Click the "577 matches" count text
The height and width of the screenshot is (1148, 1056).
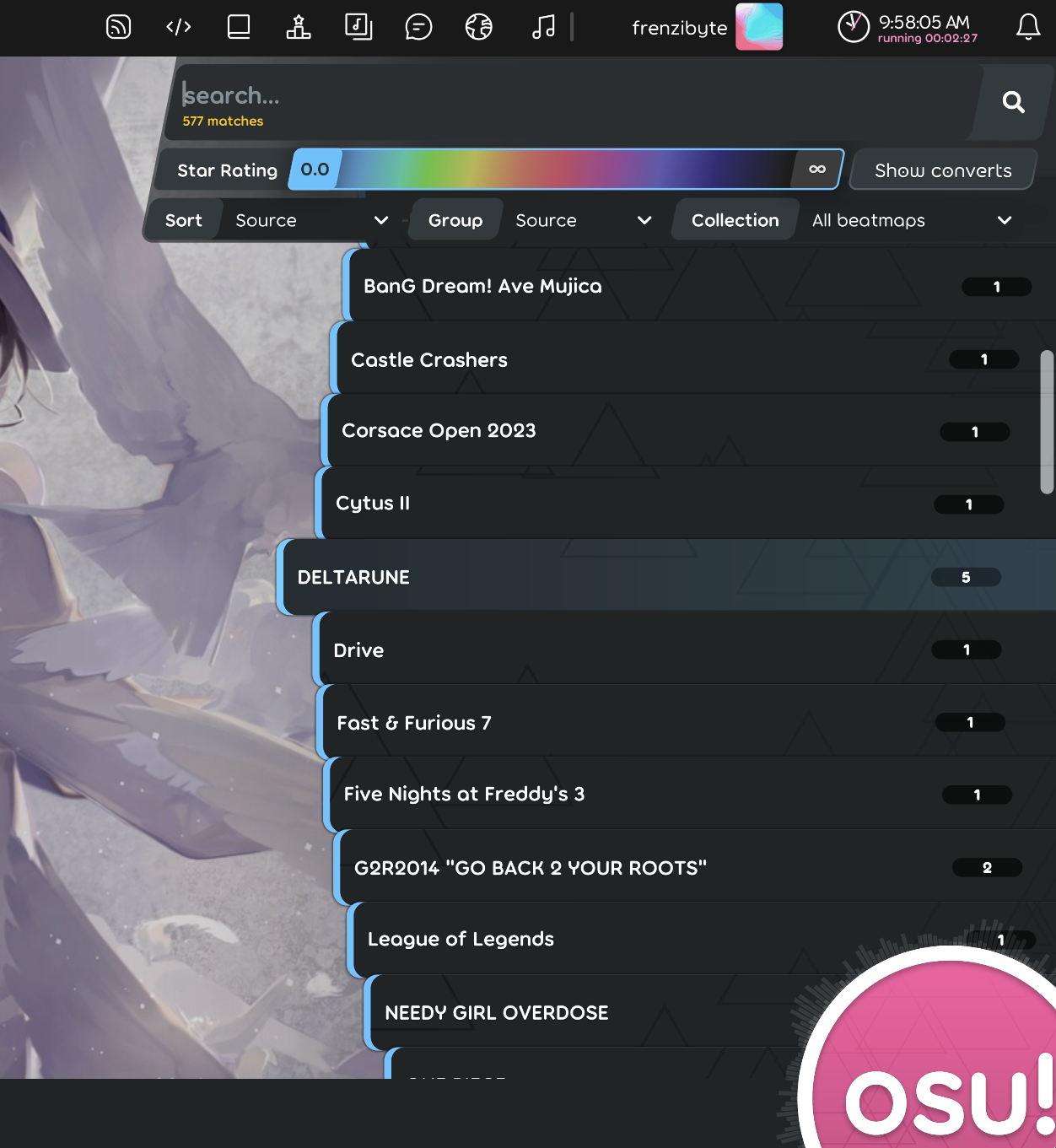[x=223, y=121]
